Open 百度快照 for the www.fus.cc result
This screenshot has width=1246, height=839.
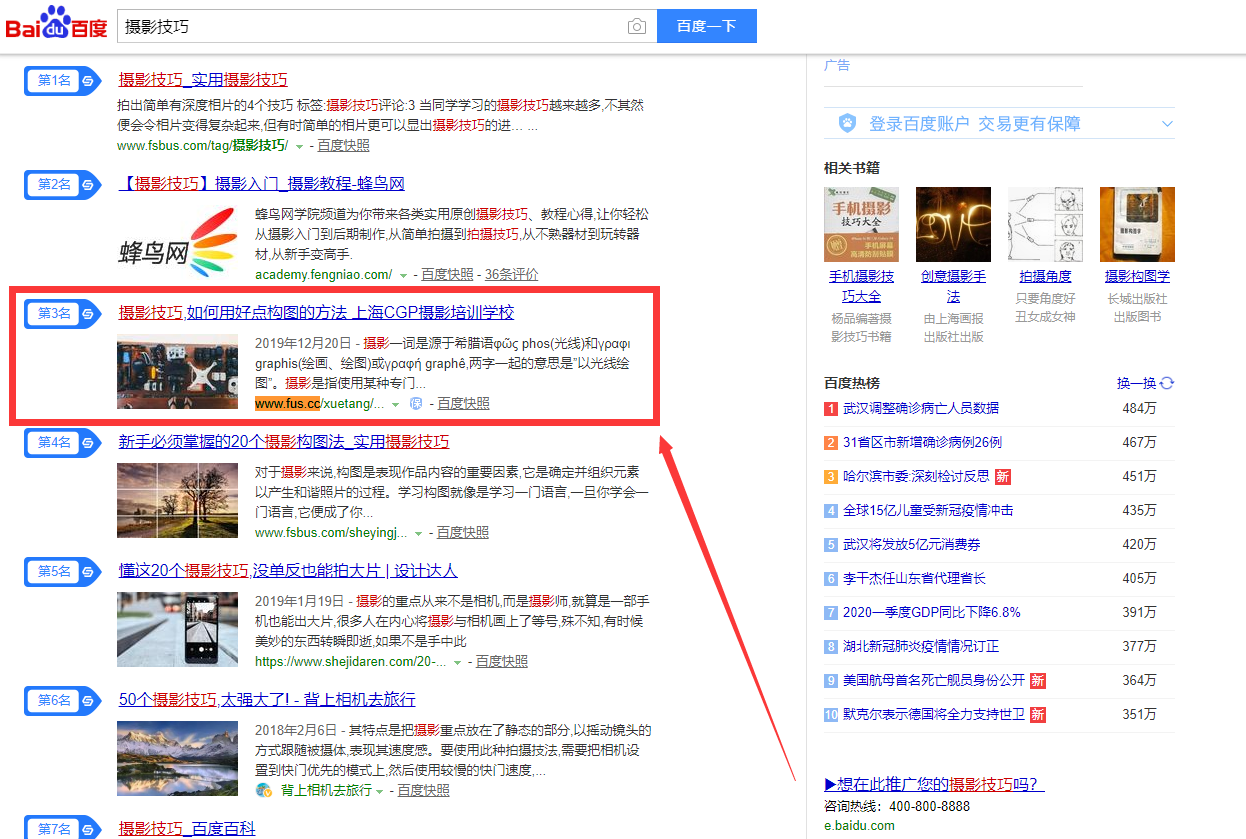click(464, 404)
